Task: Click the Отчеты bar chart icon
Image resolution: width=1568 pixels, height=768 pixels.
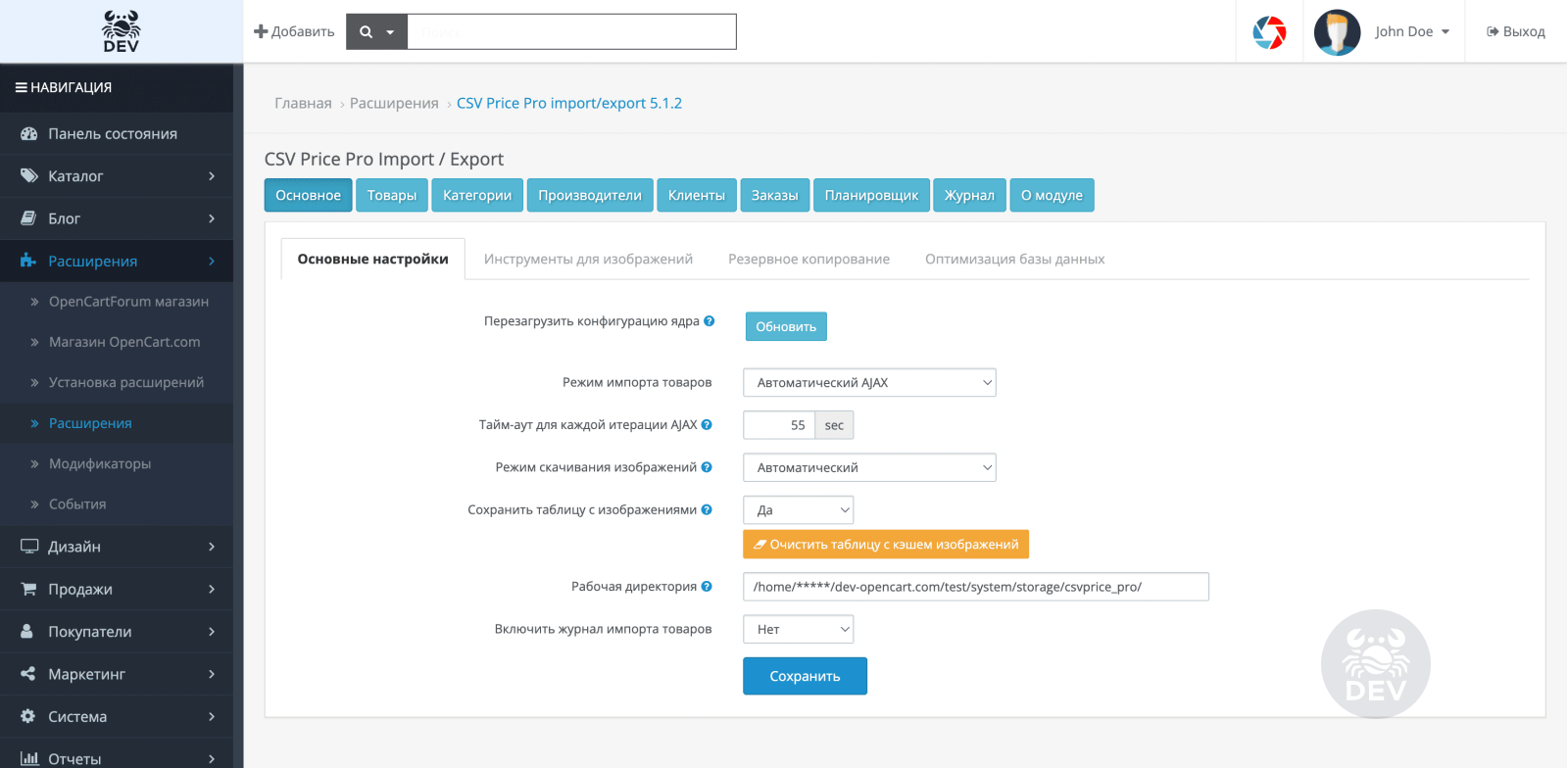Action: click(29, 758)
